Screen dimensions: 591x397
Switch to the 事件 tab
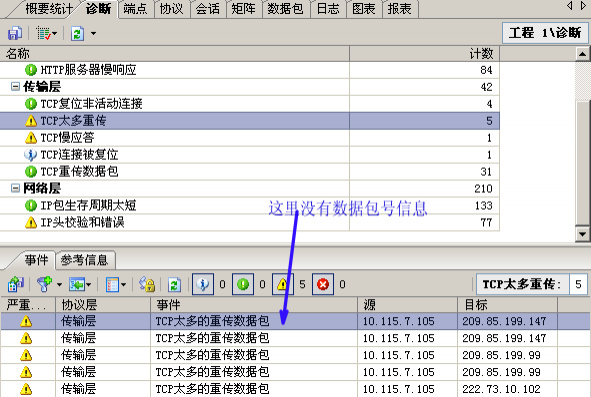(36, 260)
